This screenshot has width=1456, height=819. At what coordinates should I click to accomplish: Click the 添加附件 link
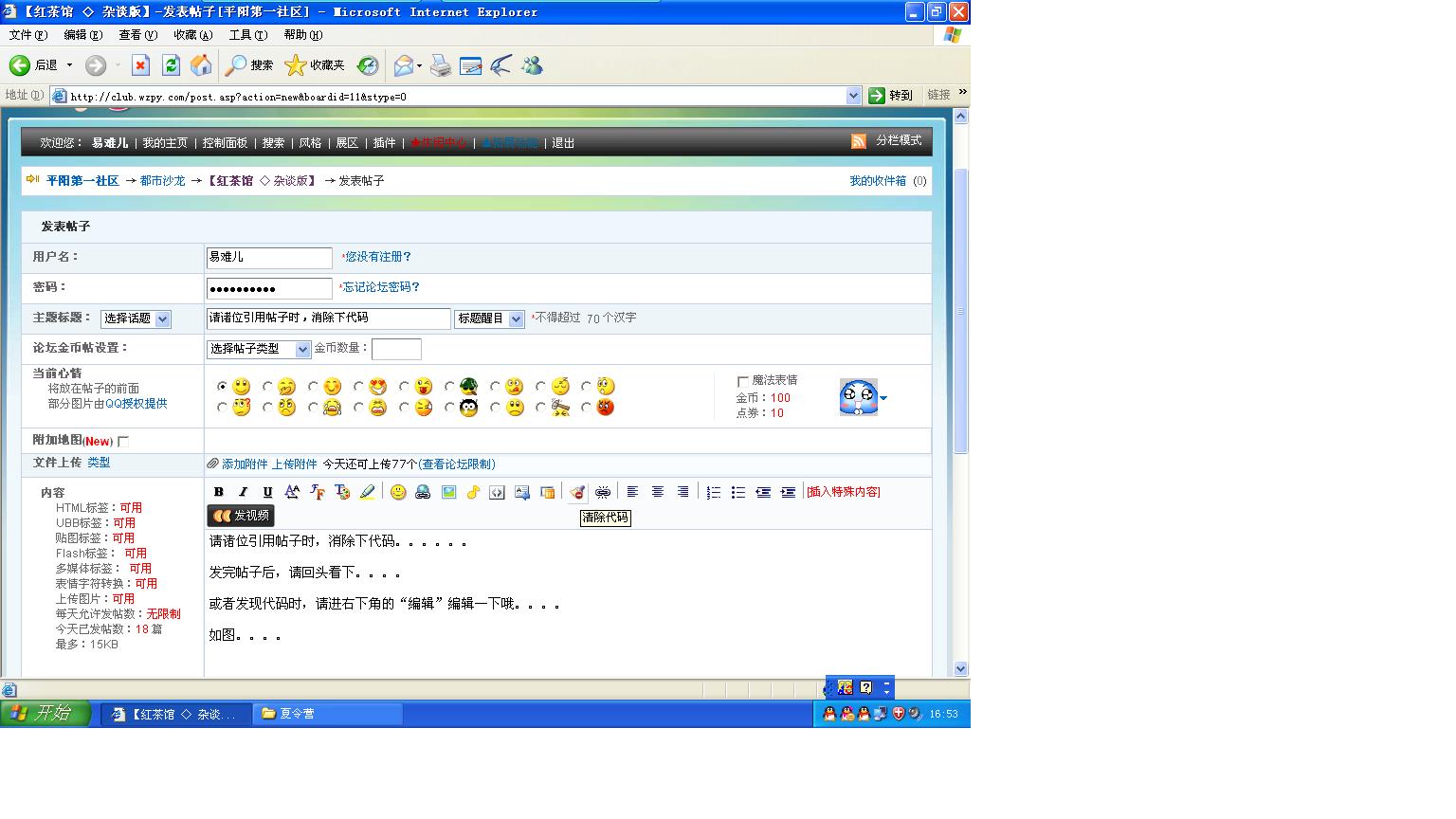[245, 464]
